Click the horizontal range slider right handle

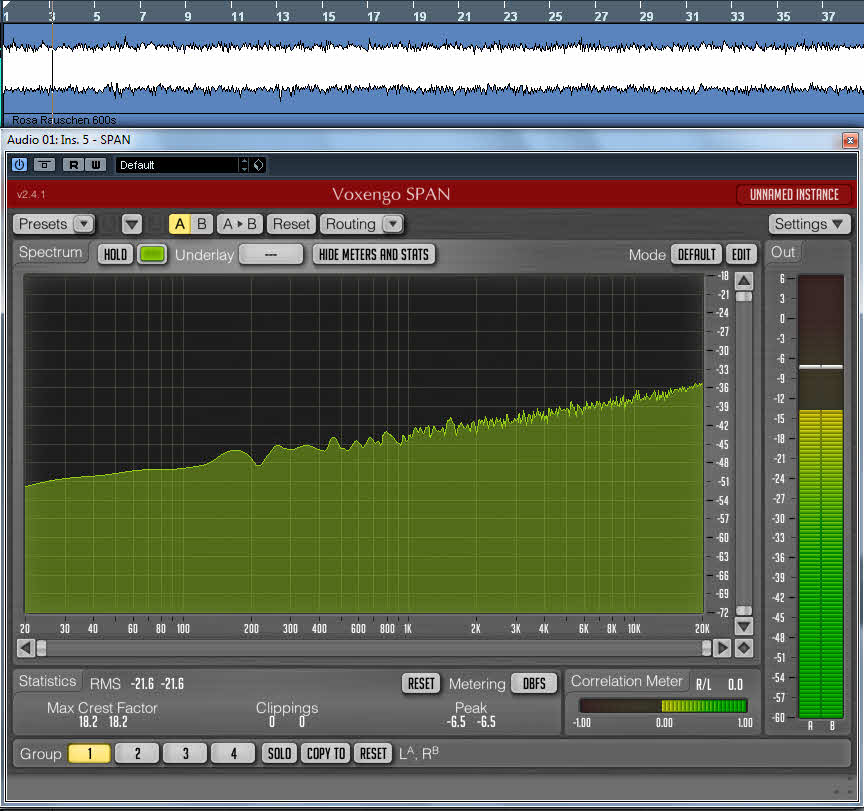(x=706, y=648)
